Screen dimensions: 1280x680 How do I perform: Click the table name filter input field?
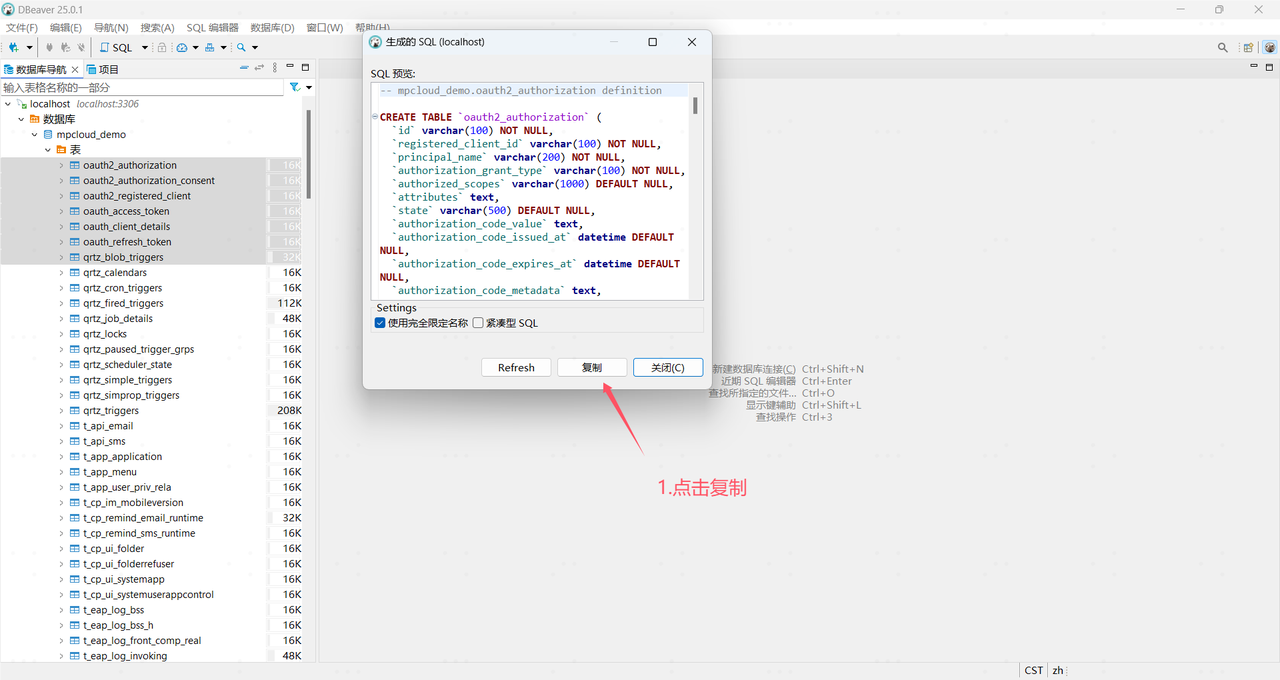pos(142,88)
